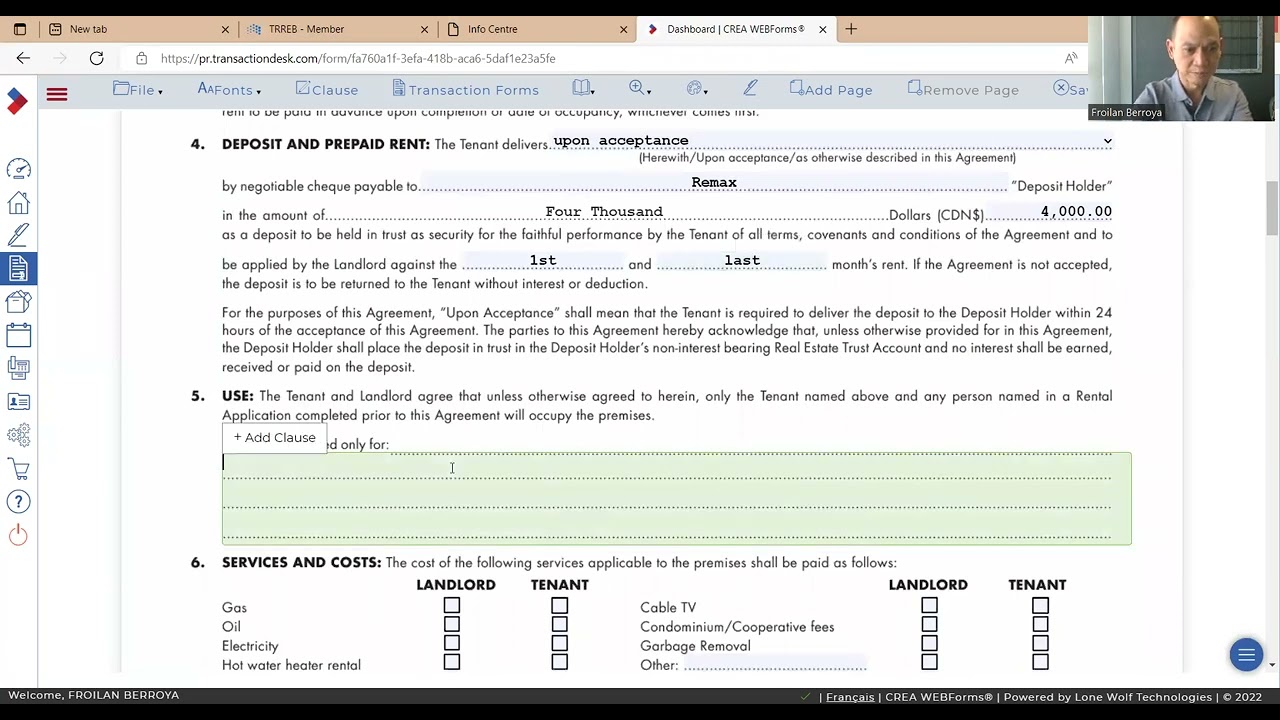Open the book view dropdown in toolbar

[583, 90]
